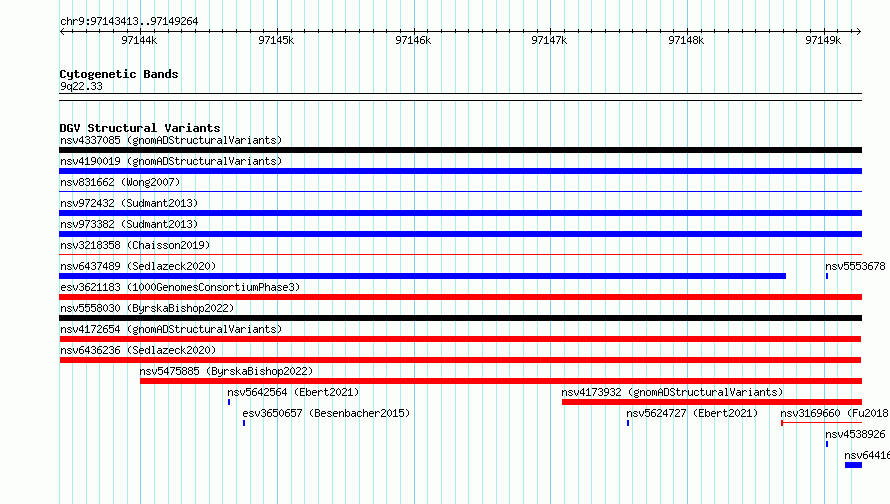Click the 97148k ruler label
Image resolution: width=890 pixels, height=504 pixels.
[x=686, y=40]
